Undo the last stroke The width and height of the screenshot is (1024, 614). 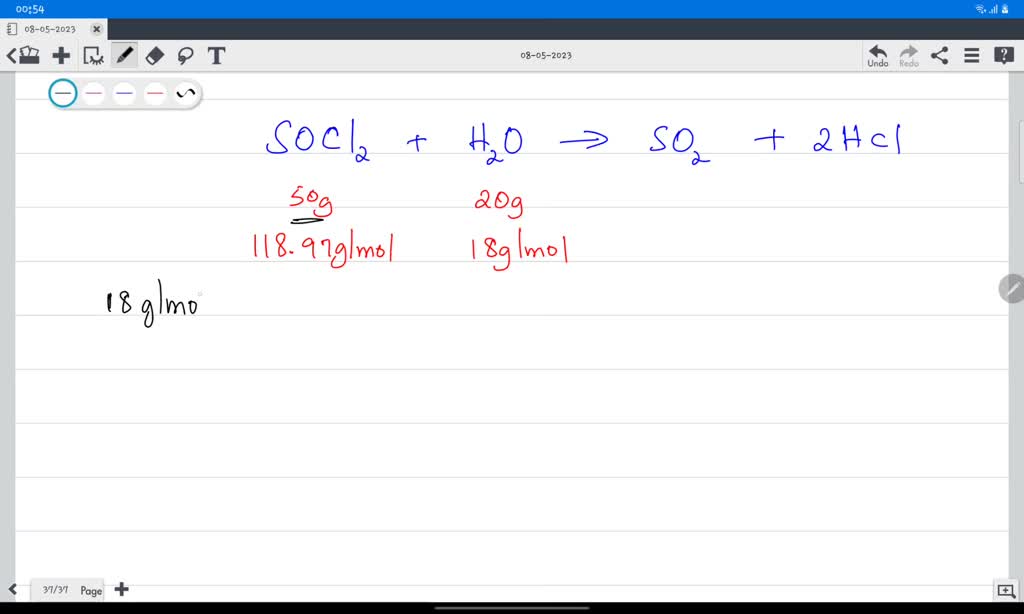pos(878,56)
